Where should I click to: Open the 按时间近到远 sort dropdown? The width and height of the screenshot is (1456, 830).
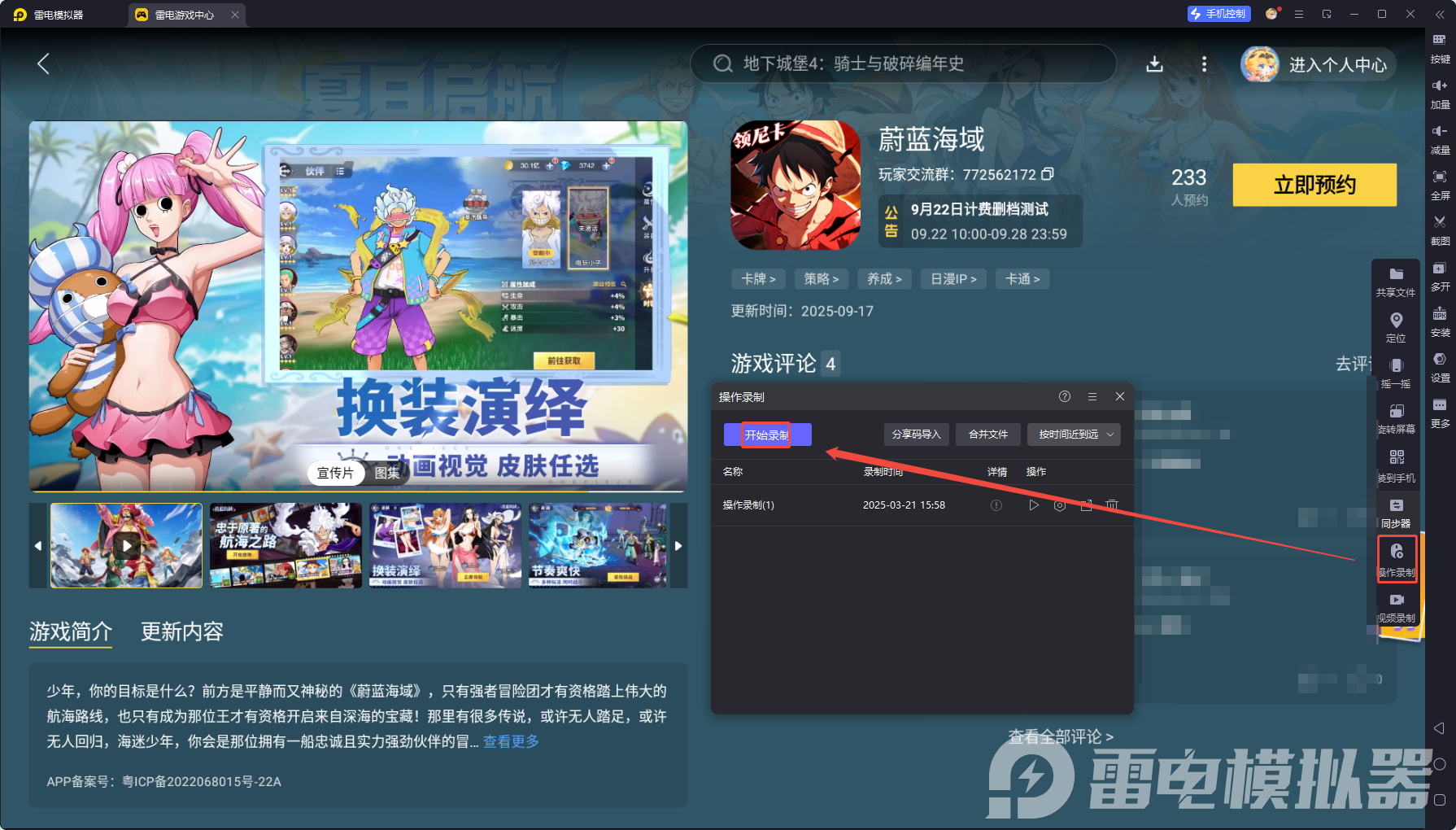[x=1074, y=435]
